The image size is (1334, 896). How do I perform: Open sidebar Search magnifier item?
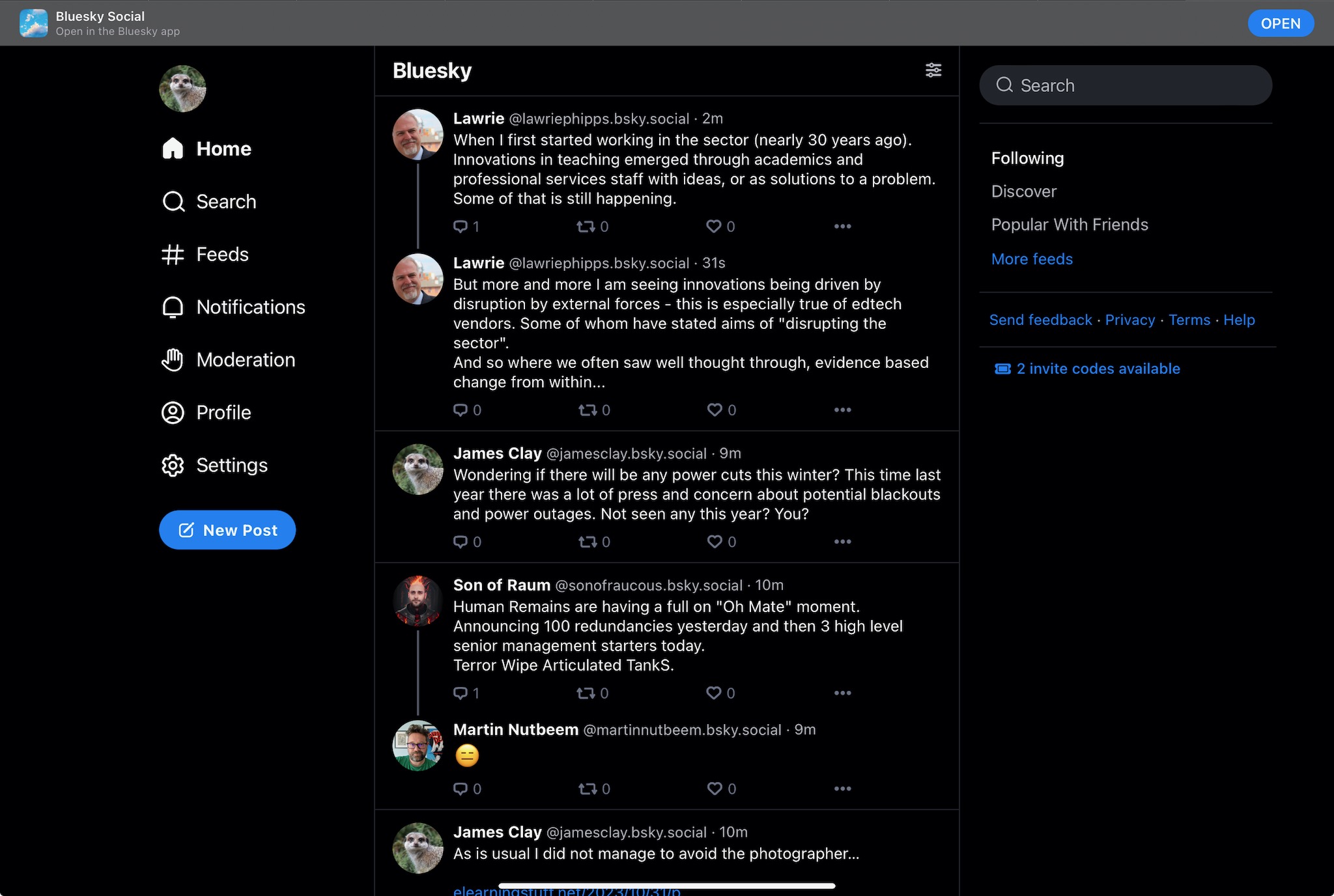click(173, 202)
